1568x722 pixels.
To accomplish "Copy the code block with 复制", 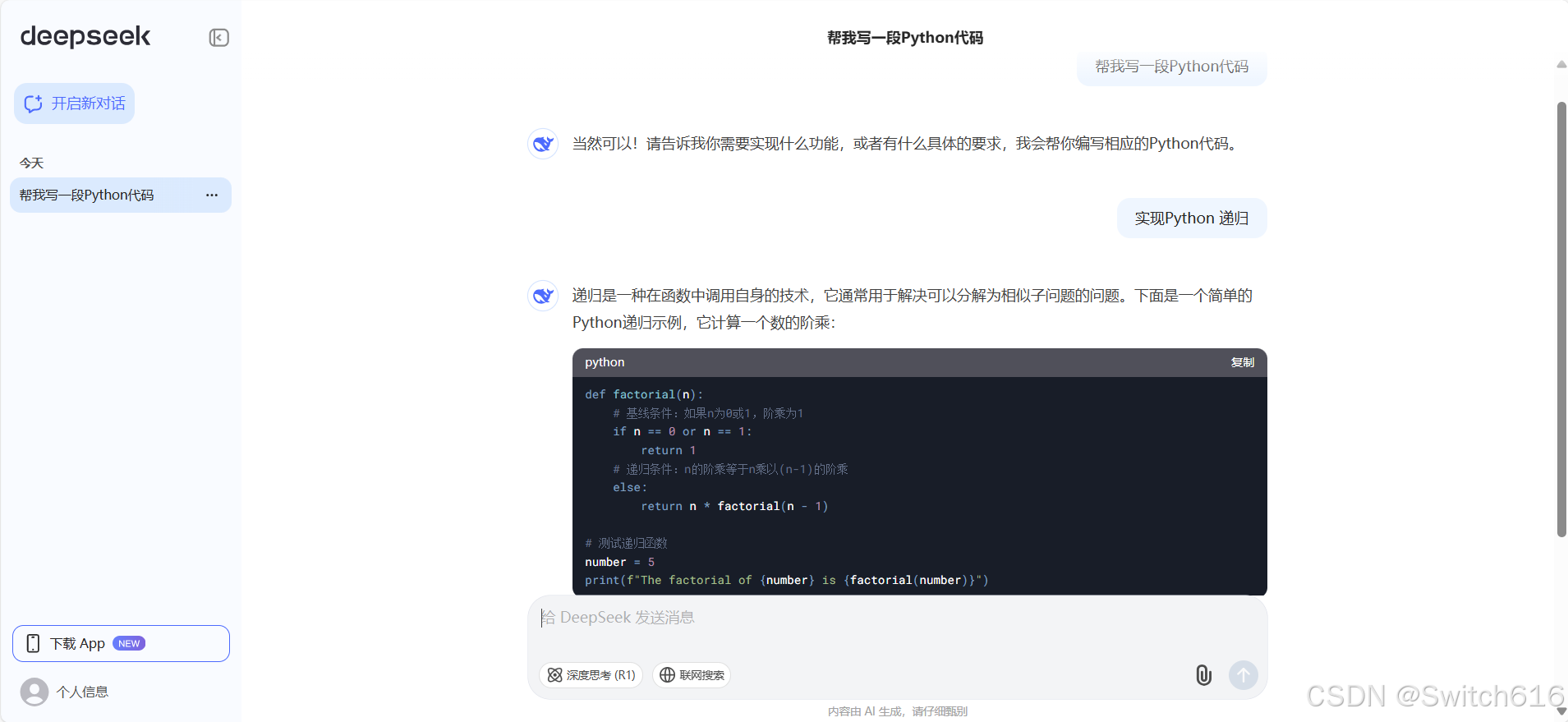I will click(x=1242, y=362).
